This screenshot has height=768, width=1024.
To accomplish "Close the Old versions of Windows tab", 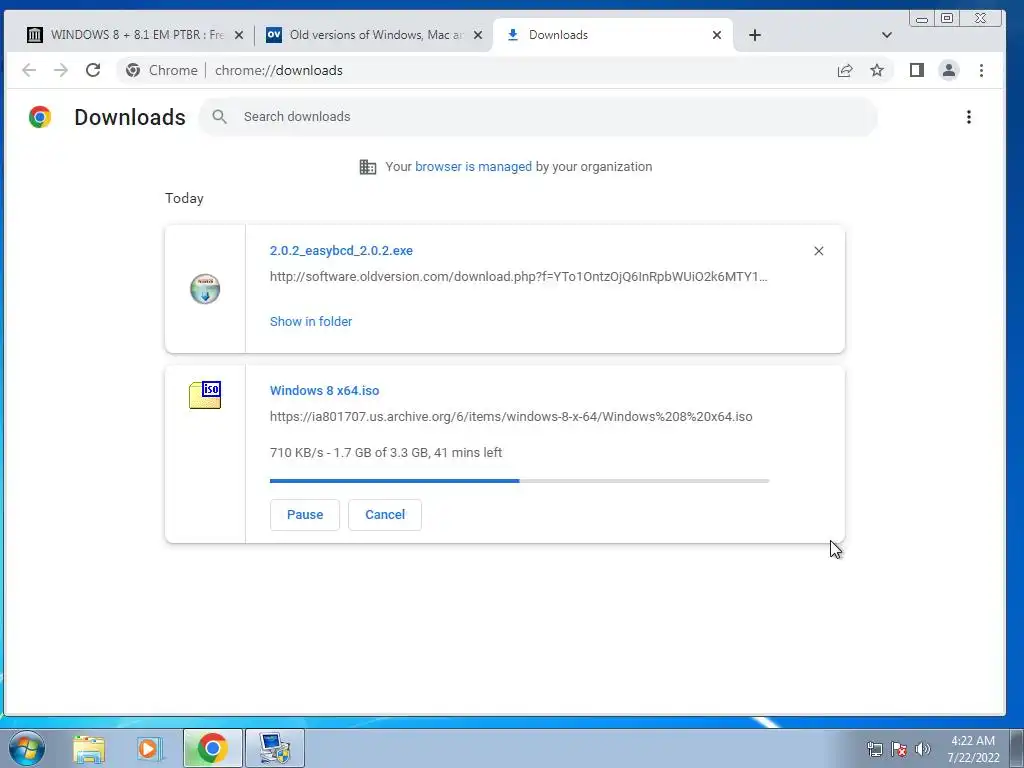I will (x=478, y=35).
